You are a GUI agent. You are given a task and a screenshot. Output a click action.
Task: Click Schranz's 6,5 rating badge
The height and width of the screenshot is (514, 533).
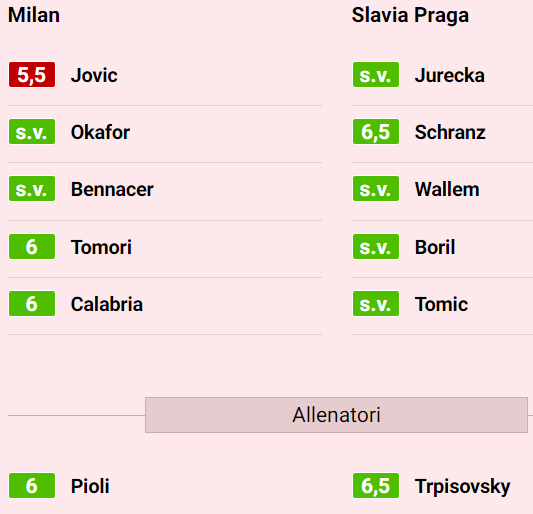coord(376,132)
